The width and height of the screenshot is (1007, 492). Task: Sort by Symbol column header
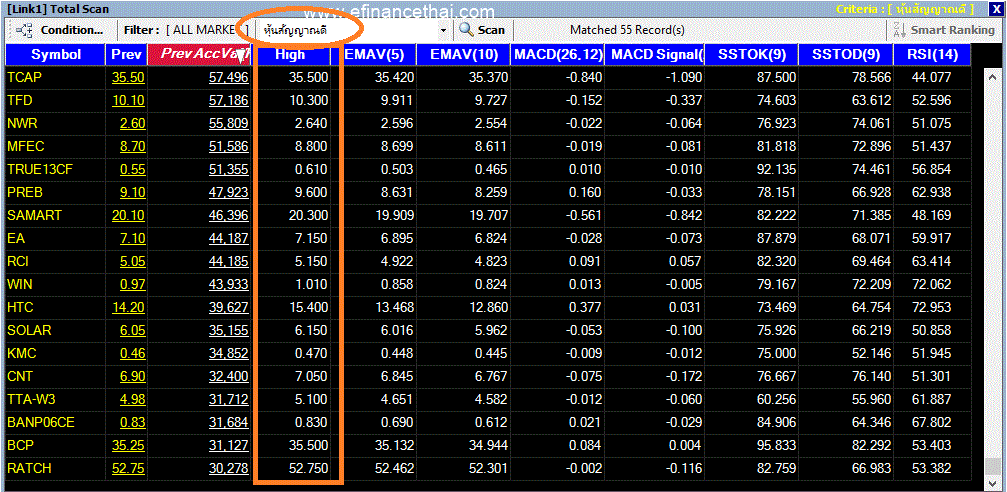click(56, 55)
